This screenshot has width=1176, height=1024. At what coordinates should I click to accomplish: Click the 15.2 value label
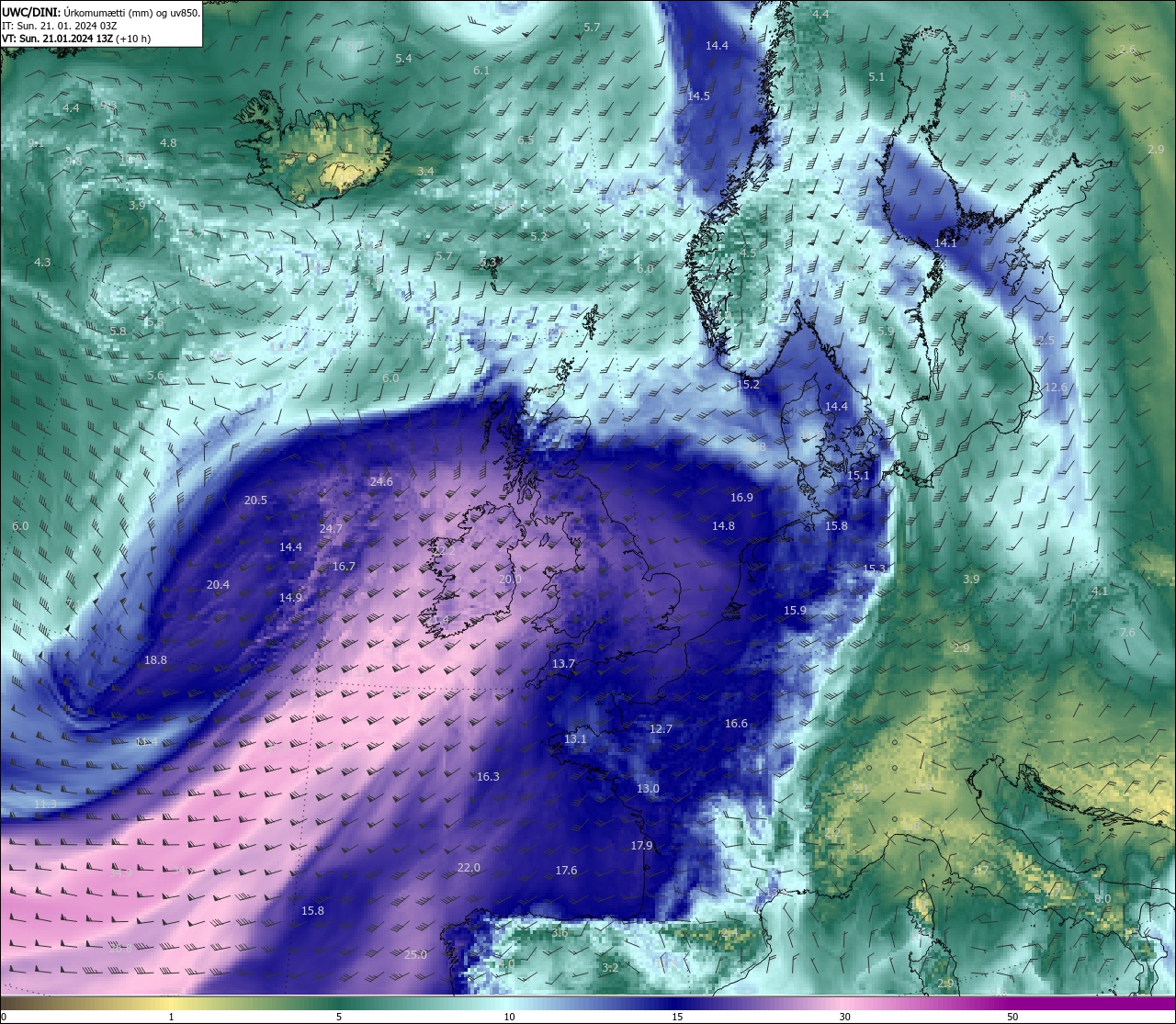pos(749,385)
